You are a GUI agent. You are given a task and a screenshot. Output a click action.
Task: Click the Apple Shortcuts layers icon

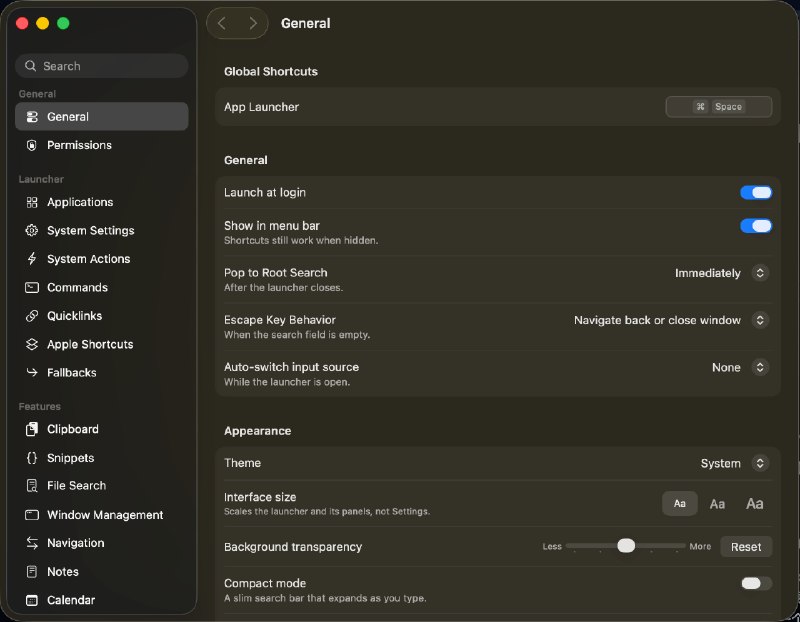click(x=32, y=344)
